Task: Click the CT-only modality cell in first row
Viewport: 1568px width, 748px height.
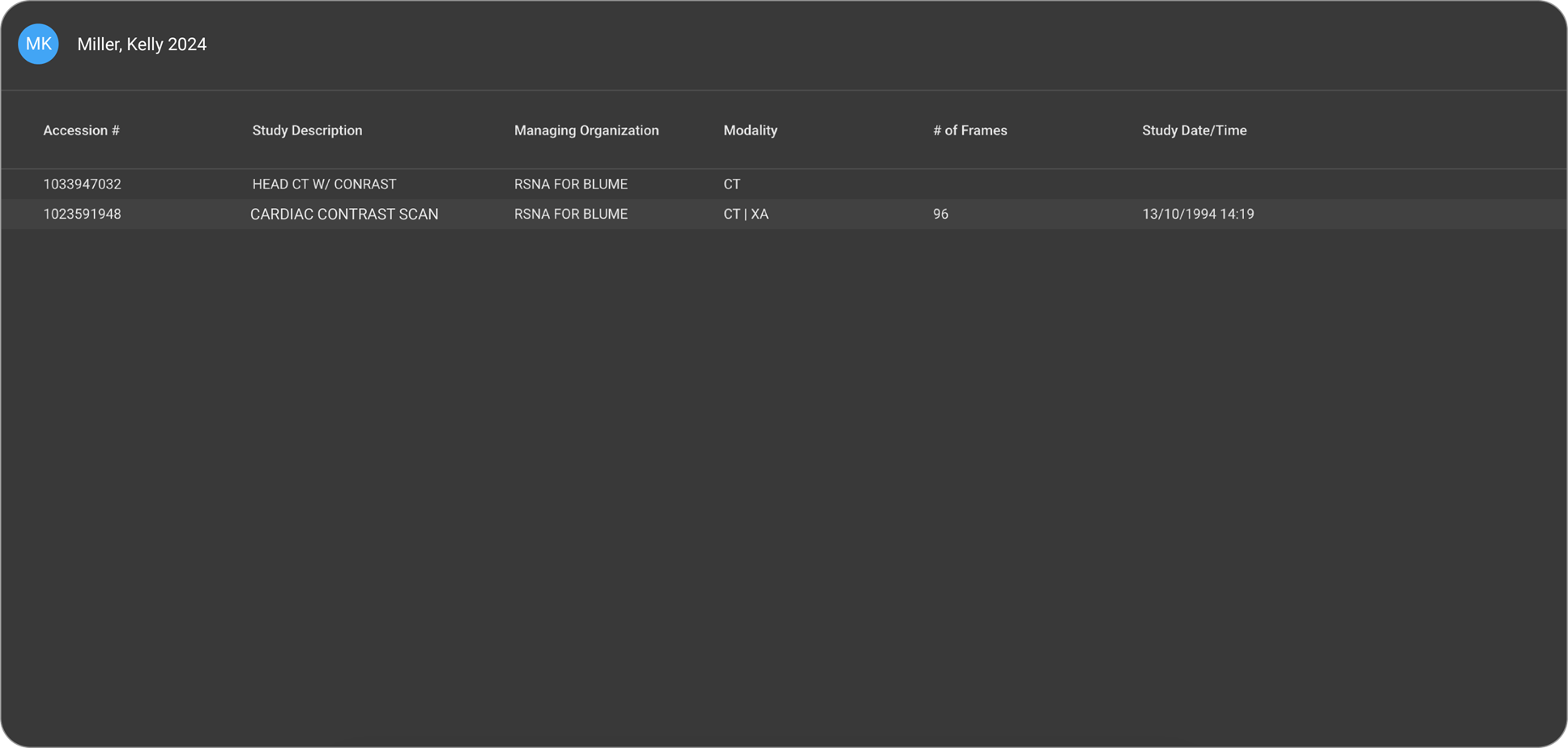Action: pos(731,185)
